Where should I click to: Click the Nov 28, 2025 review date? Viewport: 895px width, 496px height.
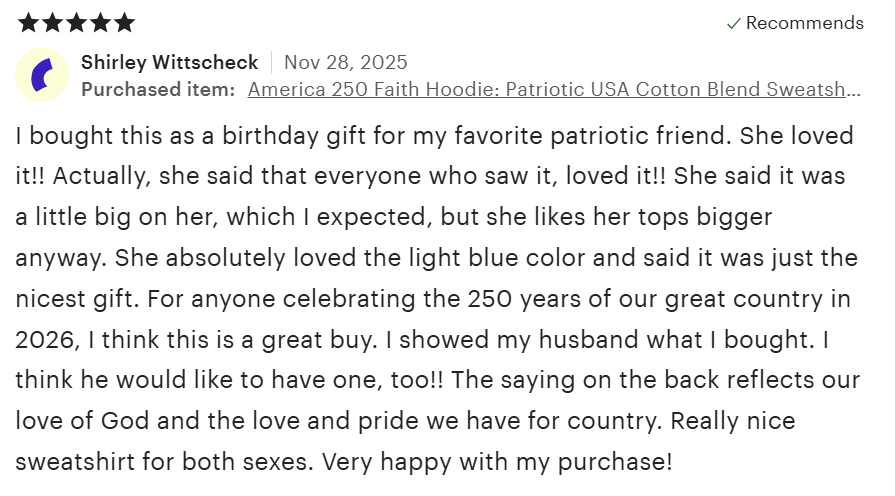345,62
